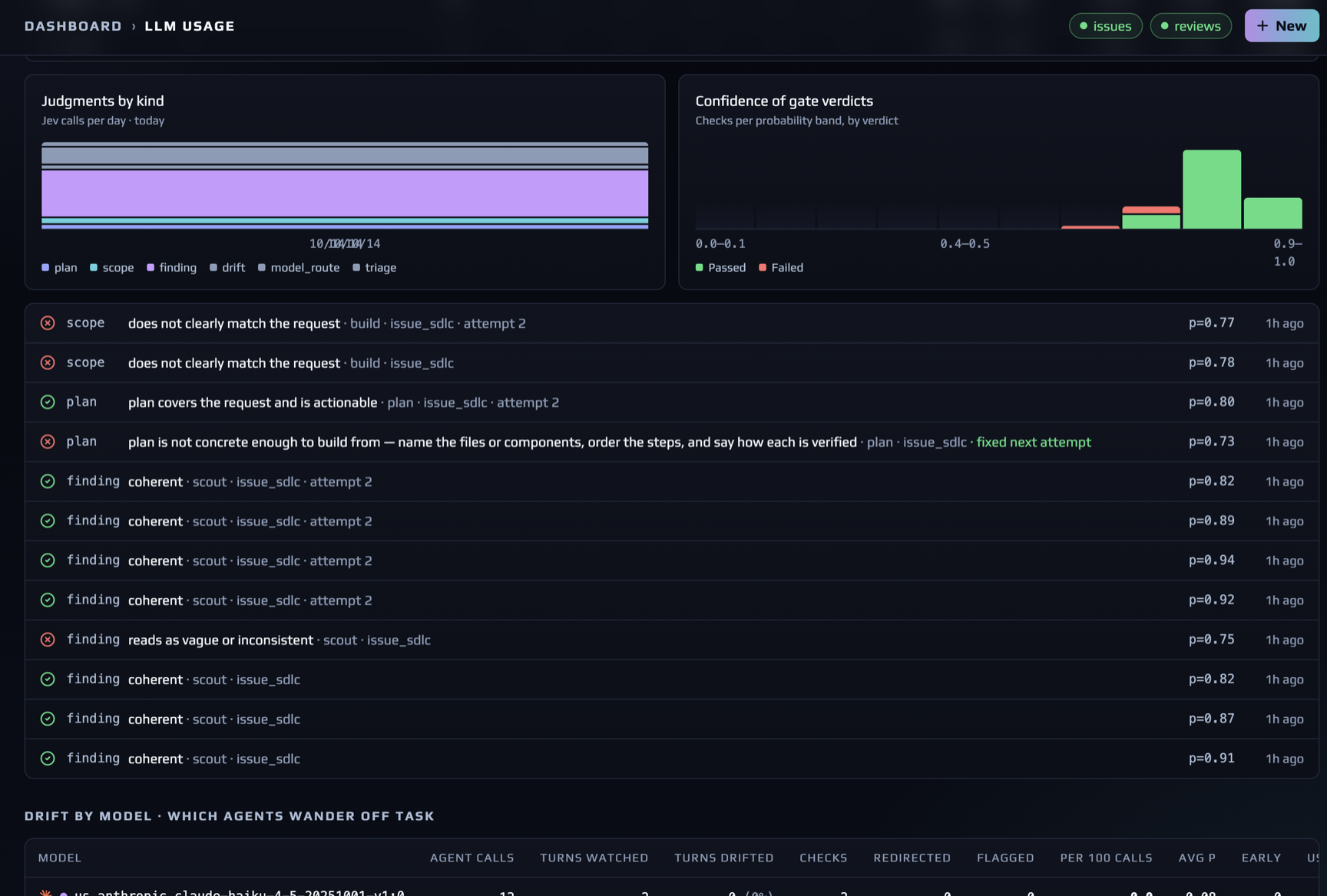Toggle Failed verdict legend item
Screen dimensions: 1327x896
click(781, 267)
